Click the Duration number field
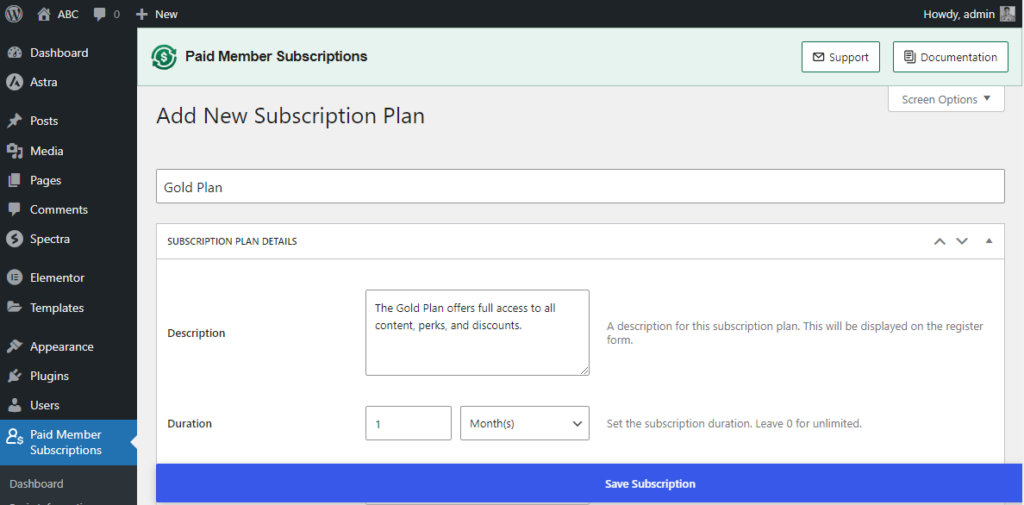Image resolution: width=1024 pixels, height=505 pixels. tap(408, 423)
